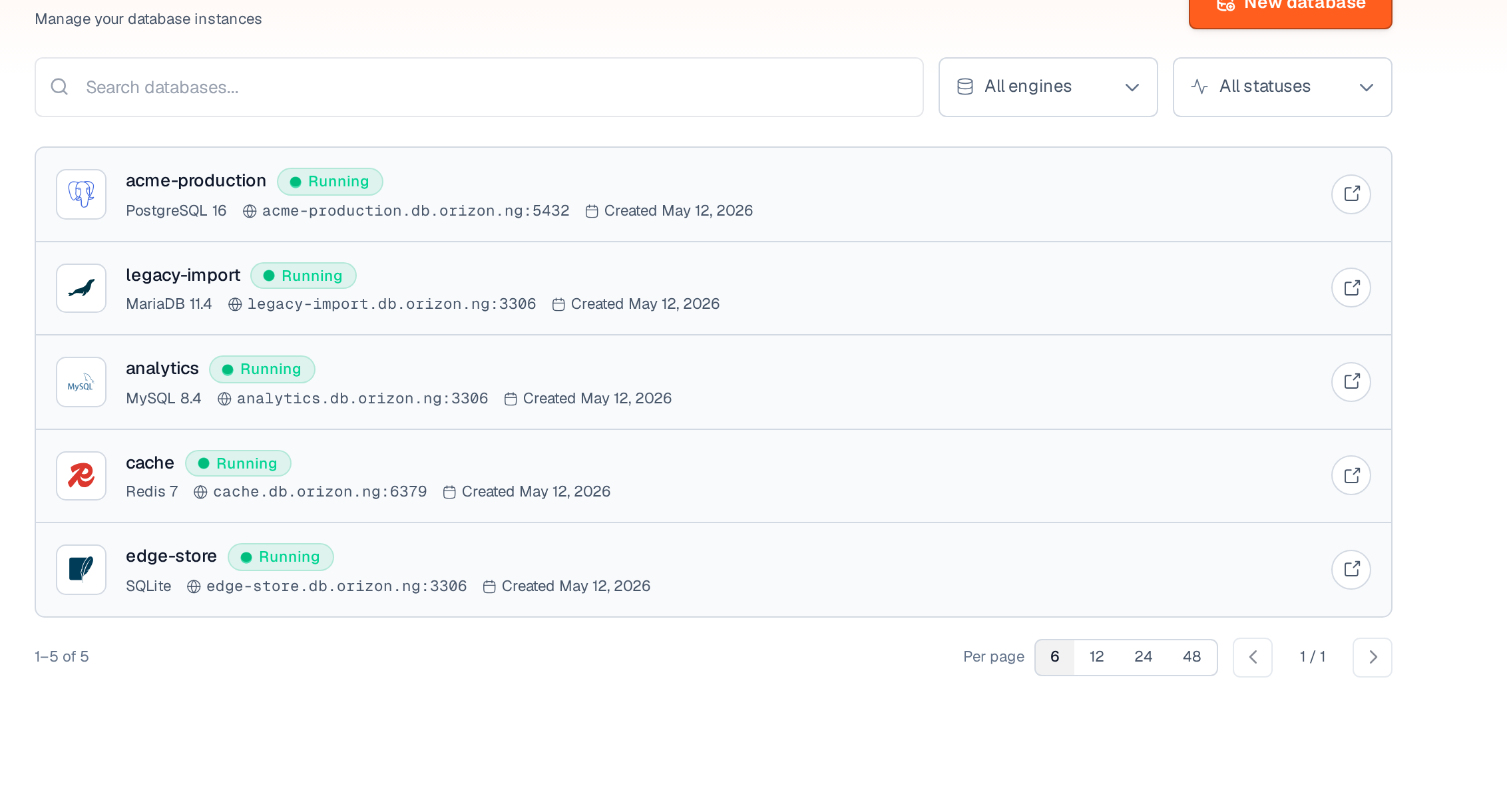This screenshot has width=1507, height=812.
Task: Open the All statuses dropdown
Action: tap(1282, 87)
